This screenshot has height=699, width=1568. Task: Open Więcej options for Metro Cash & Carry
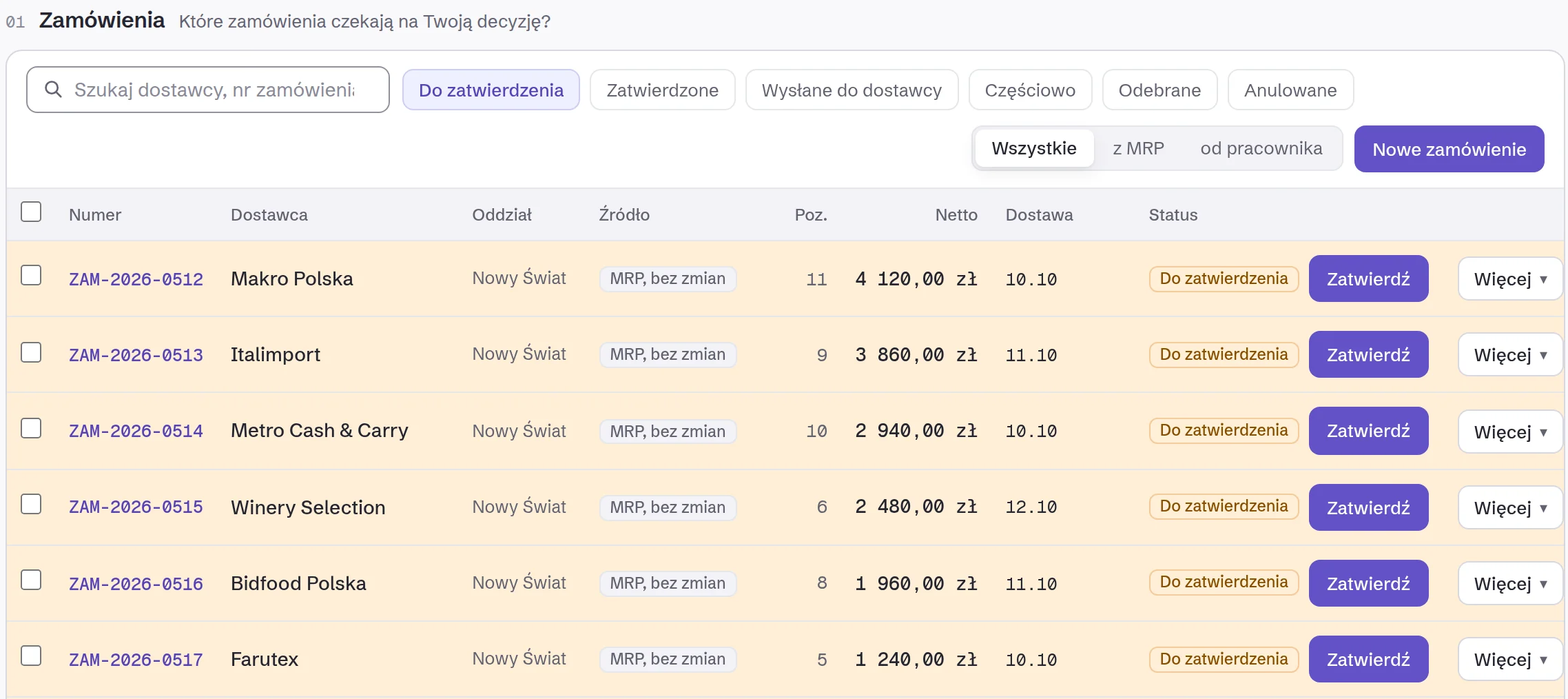click(1510, 432)
